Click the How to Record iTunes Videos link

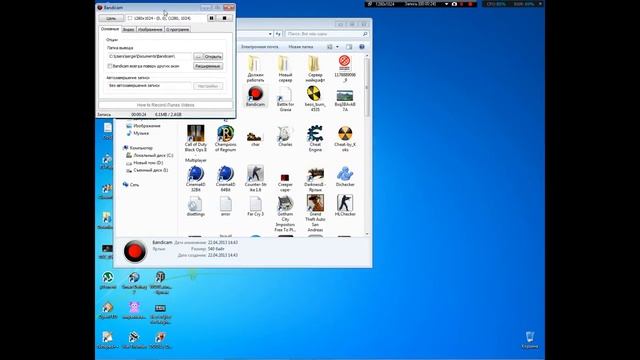tap(165, 105)
